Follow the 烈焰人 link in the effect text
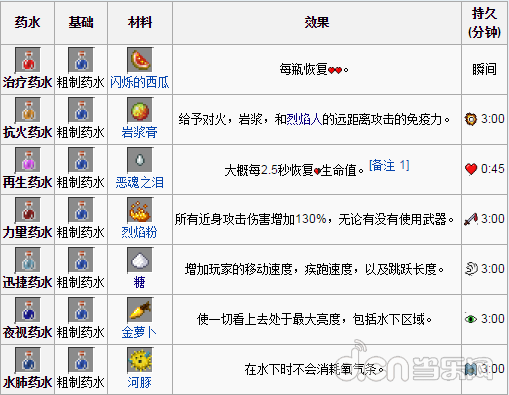Screen dimensions: 509x395 coord(304,119)
